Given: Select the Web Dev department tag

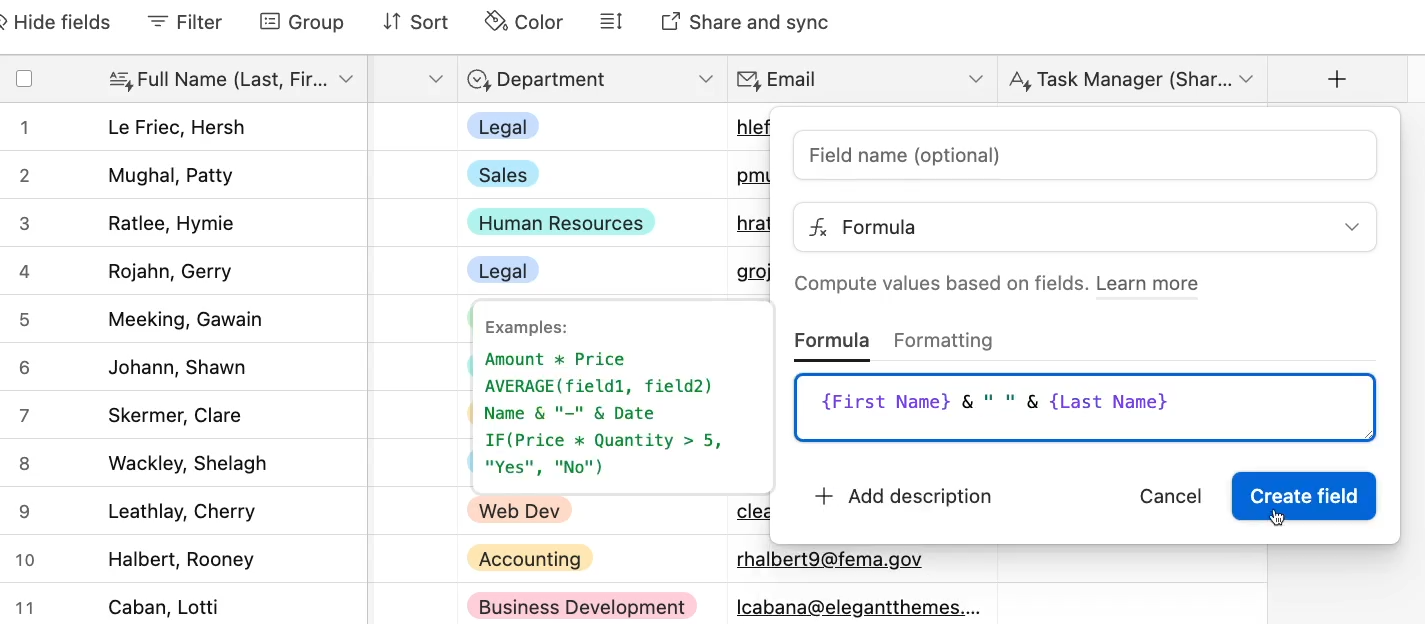Looking at the screenshot, I should (x=519, y=511).
